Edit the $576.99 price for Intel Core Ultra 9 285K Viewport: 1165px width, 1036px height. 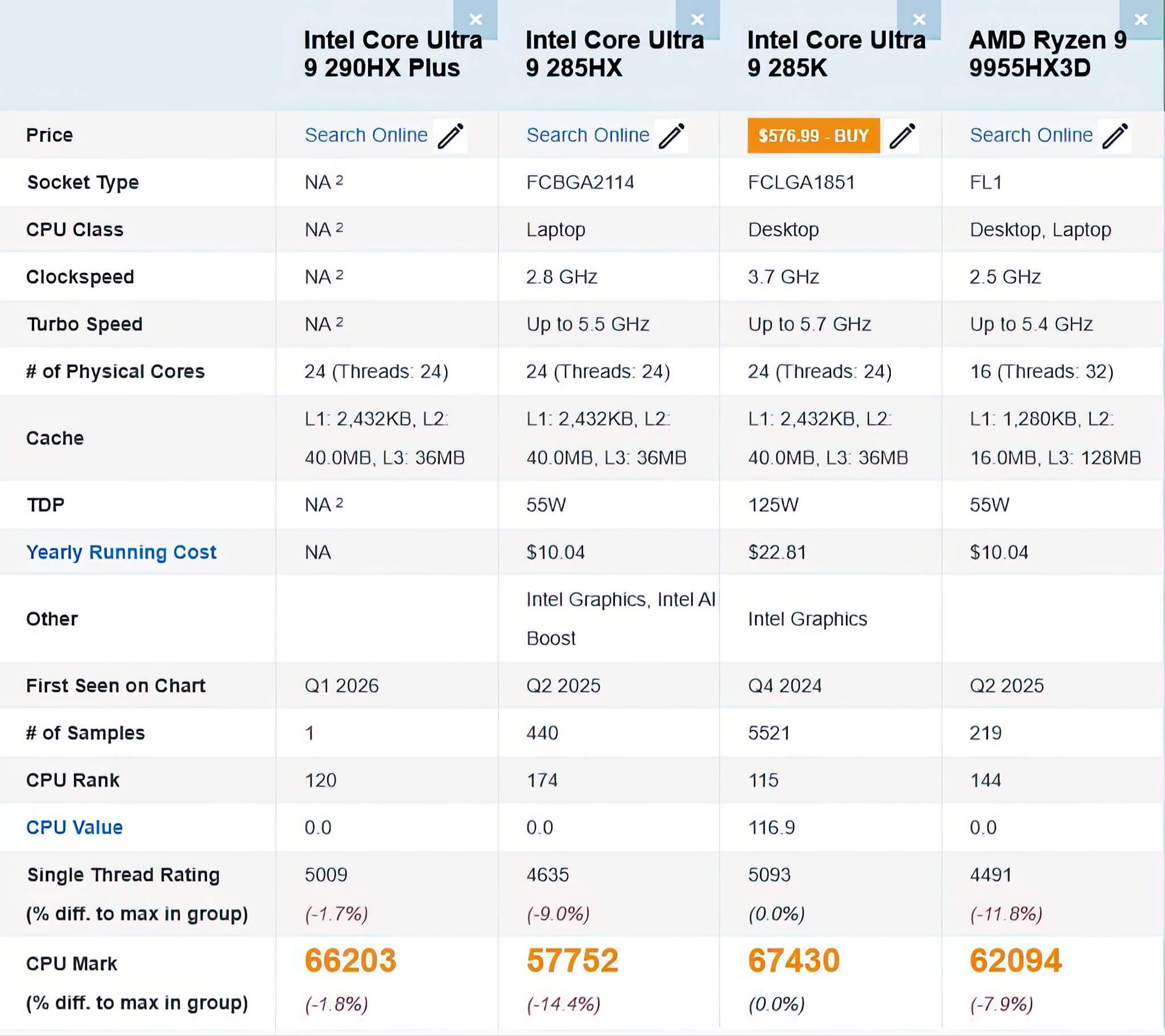903,135
